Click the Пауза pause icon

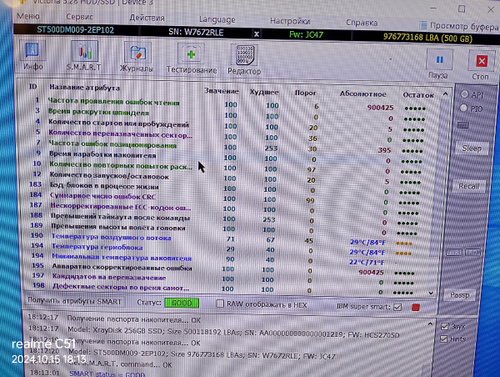pyautogui.click(x=440, y=60)
